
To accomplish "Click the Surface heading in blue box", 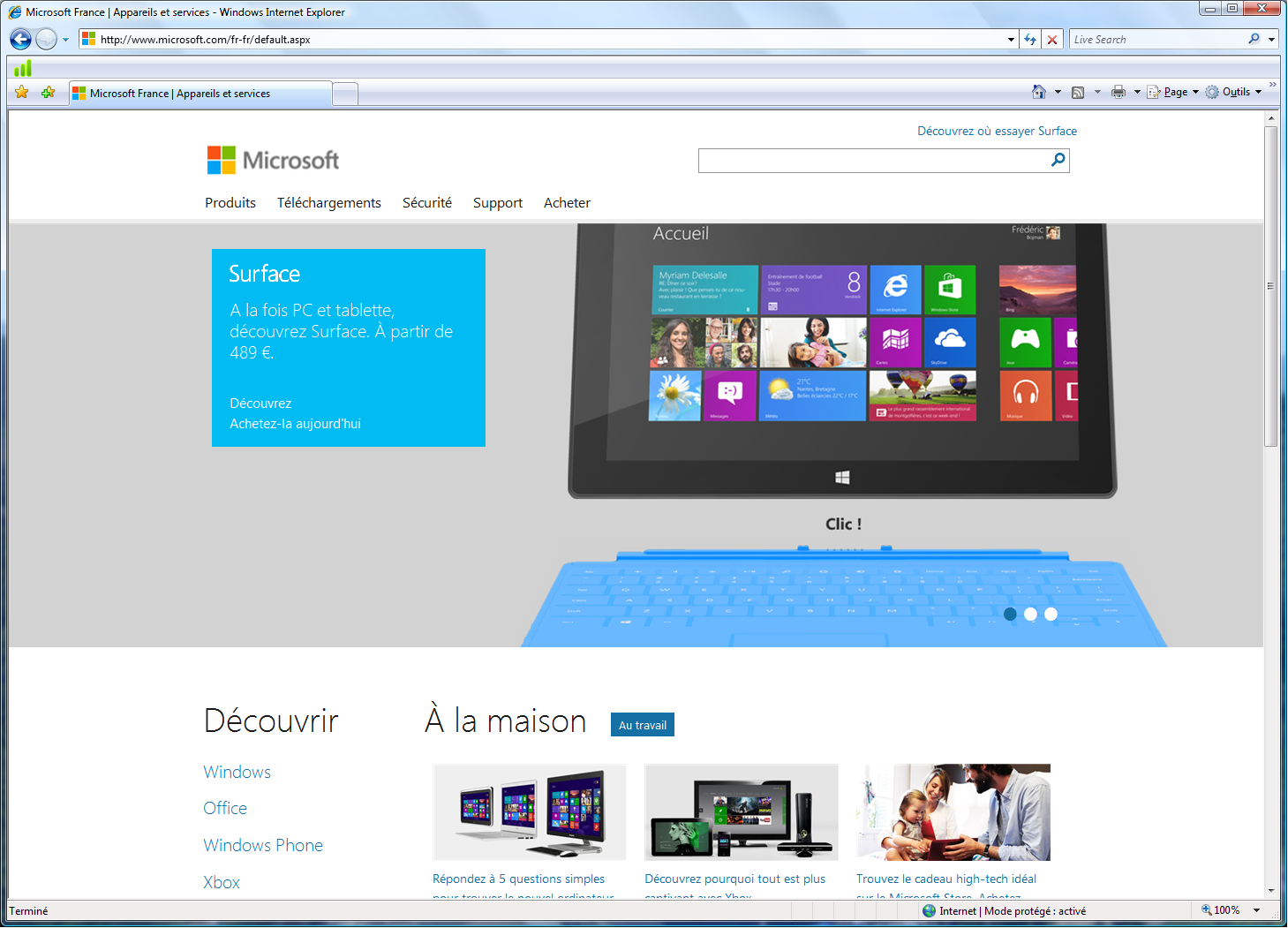I will [x=265, y=274].
